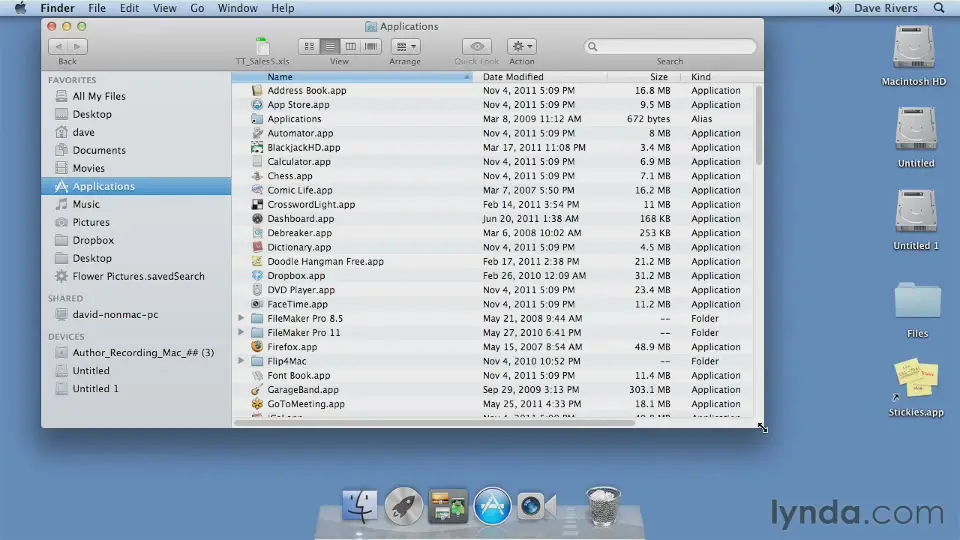Select Address Book.app icon
This screenshot has width=960, height=540.
point(257,91)
